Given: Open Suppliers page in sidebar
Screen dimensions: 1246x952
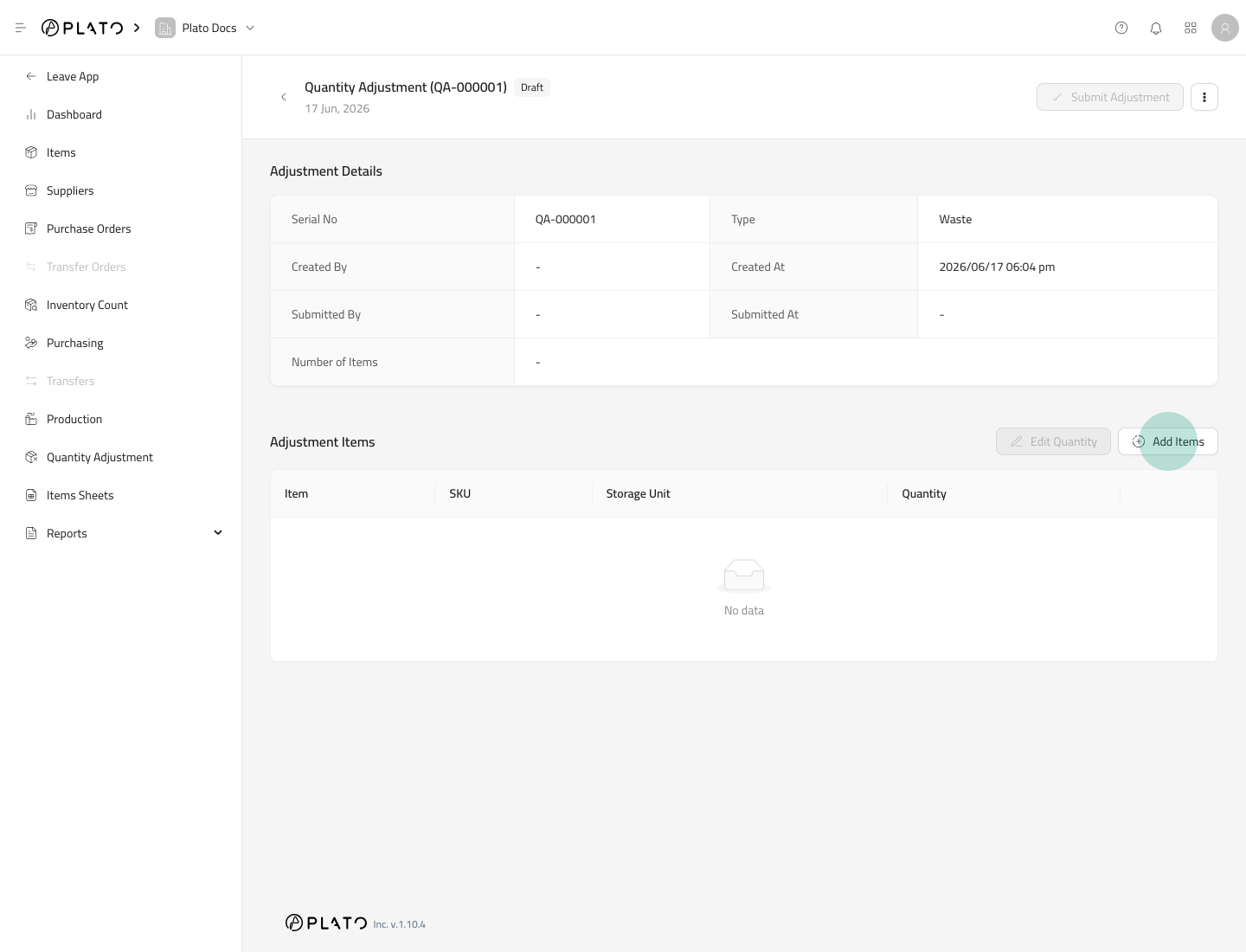Looking at the screenshot, I should point(70,190).
